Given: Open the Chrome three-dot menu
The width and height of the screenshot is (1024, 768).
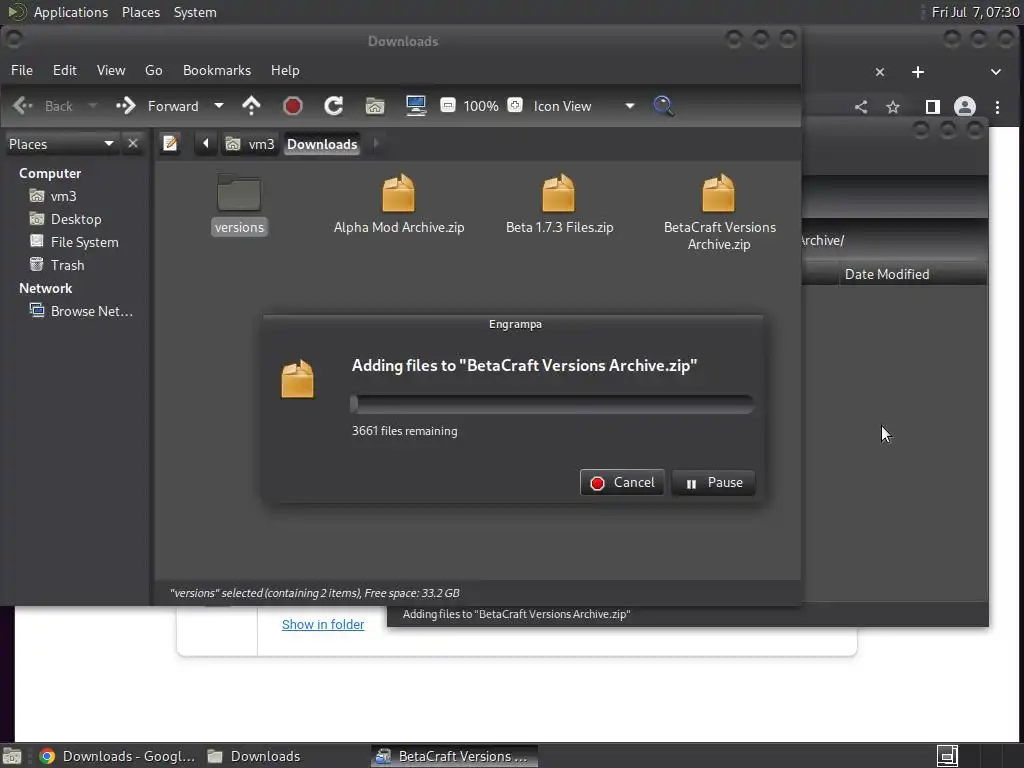Looking at the screenshot, I should (x=997, y=106).
